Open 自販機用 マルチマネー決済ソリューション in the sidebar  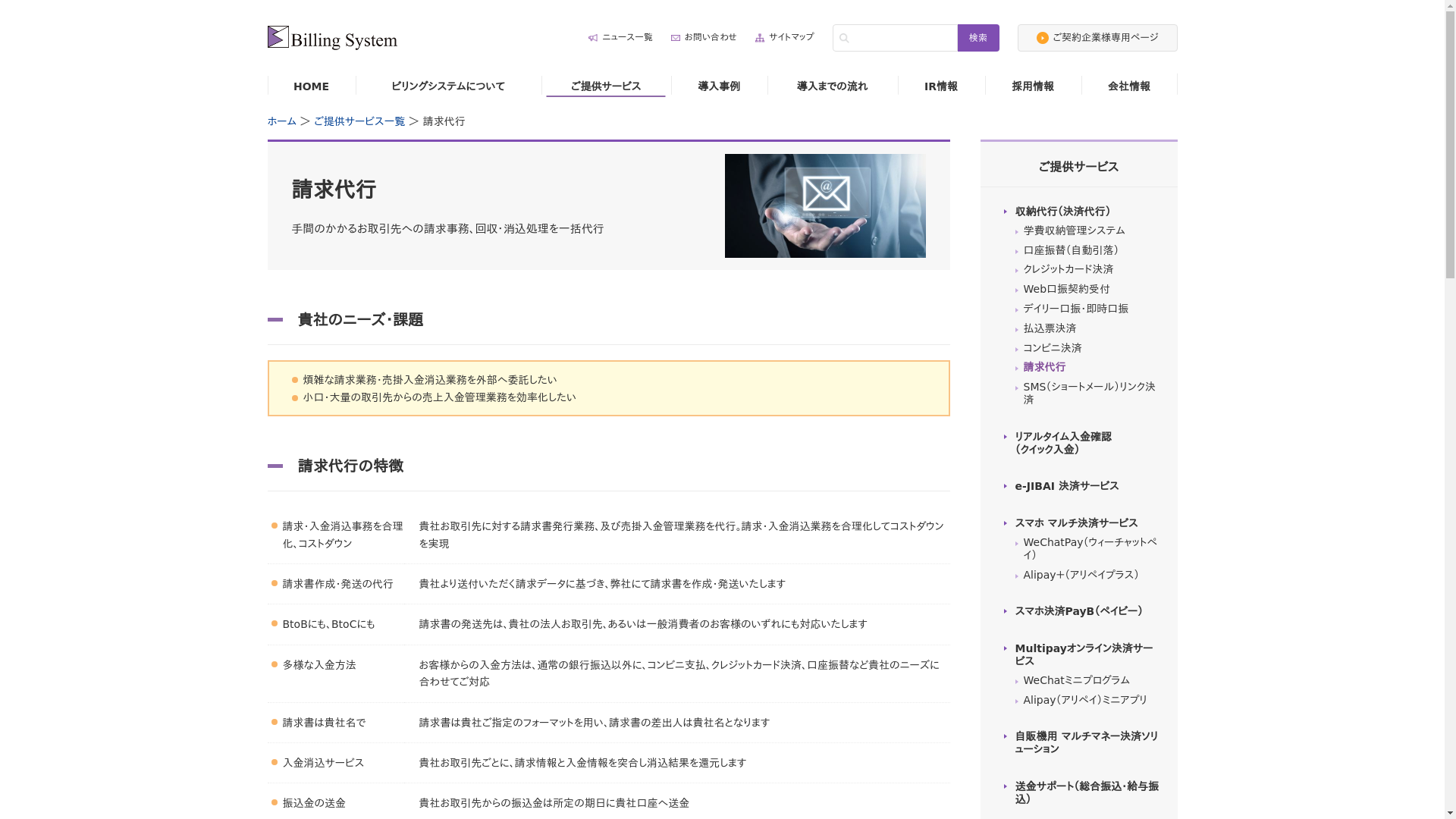1086,742
